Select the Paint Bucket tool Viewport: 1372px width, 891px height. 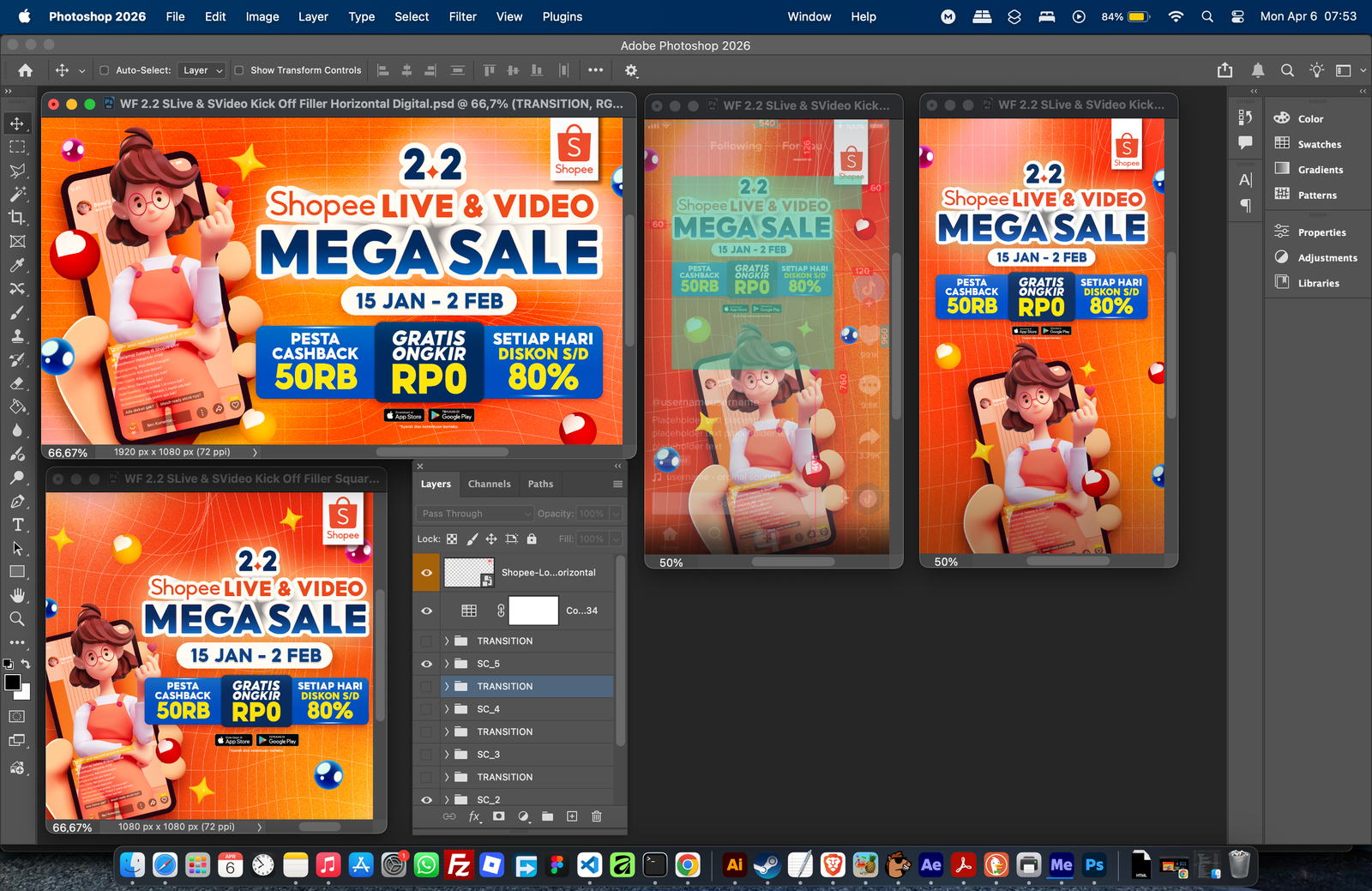[17, 406]
